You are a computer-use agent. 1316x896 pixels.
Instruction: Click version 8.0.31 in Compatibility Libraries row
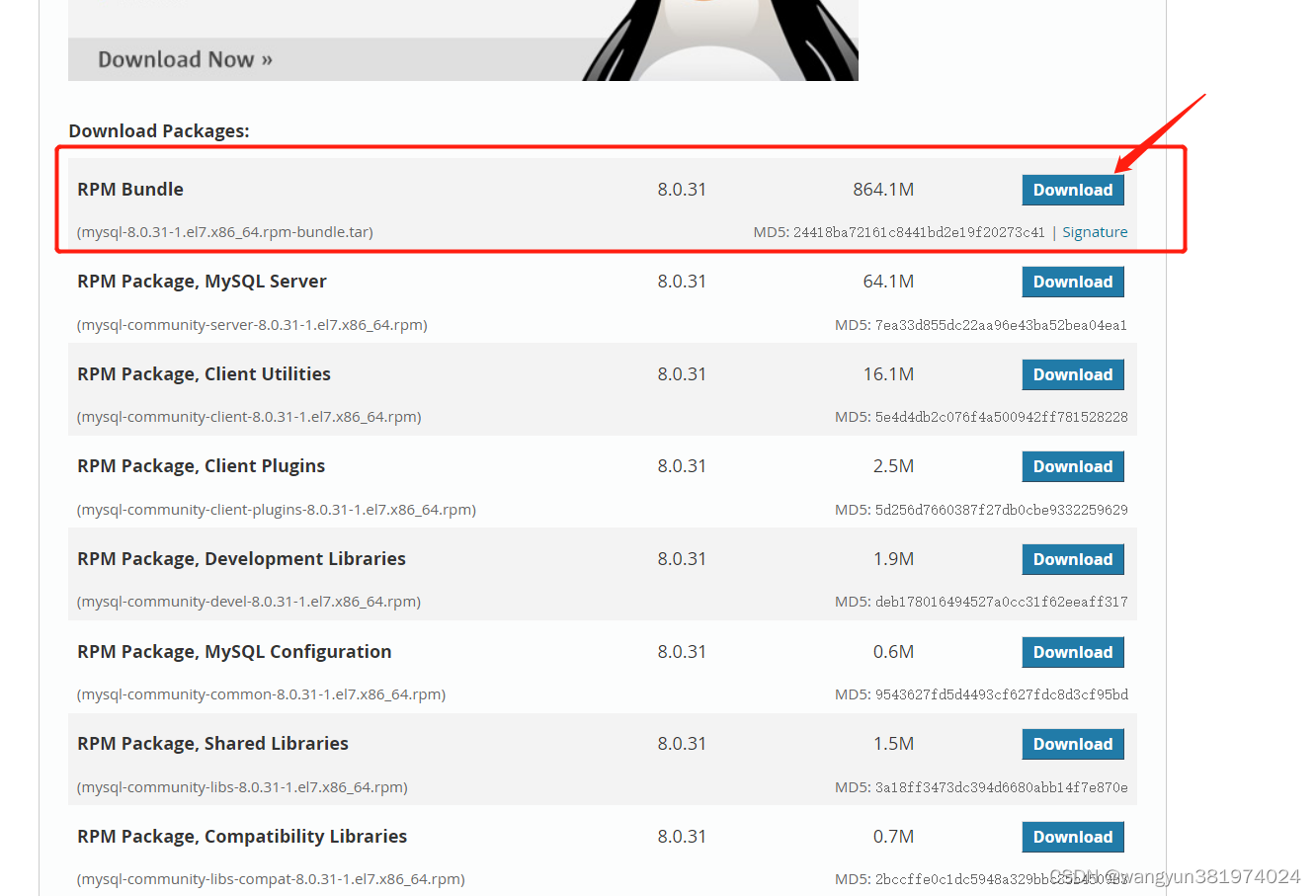click(682, 837)
